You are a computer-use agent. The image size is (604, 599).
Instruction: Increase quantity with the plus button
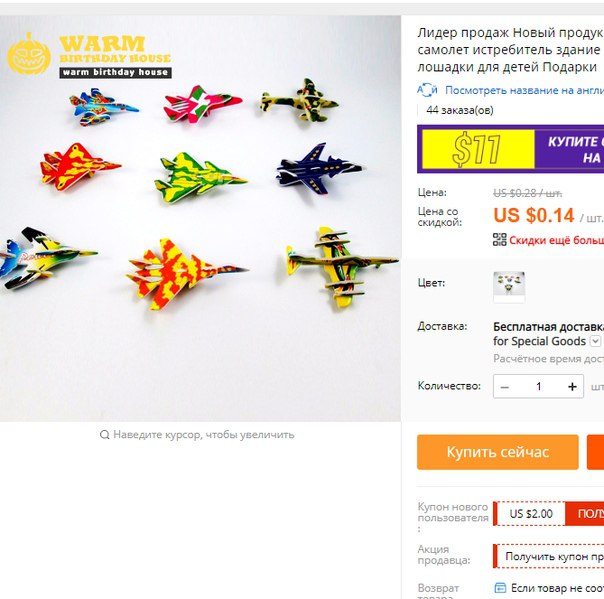572,387
